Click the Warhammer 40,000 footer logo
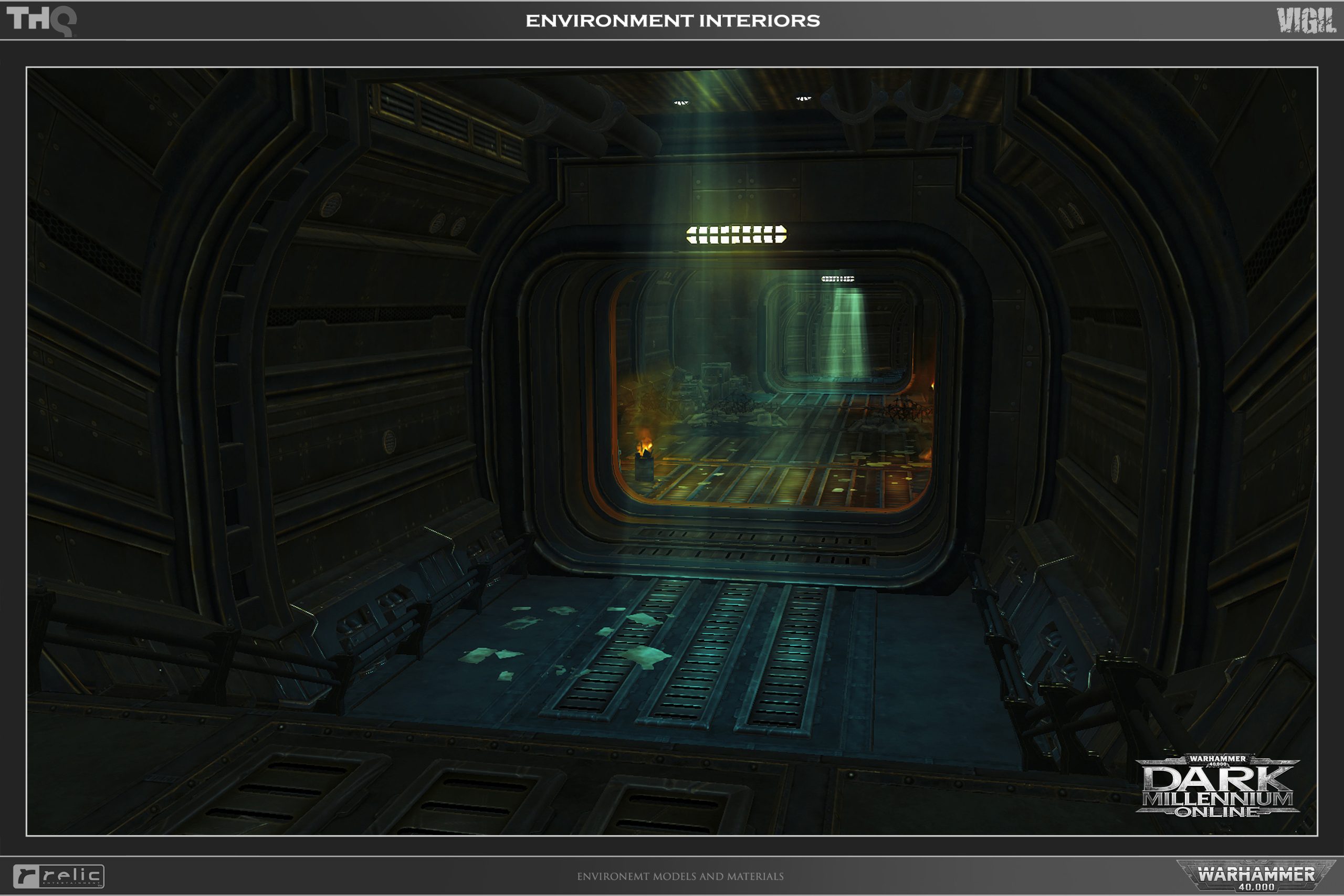 1256,876
